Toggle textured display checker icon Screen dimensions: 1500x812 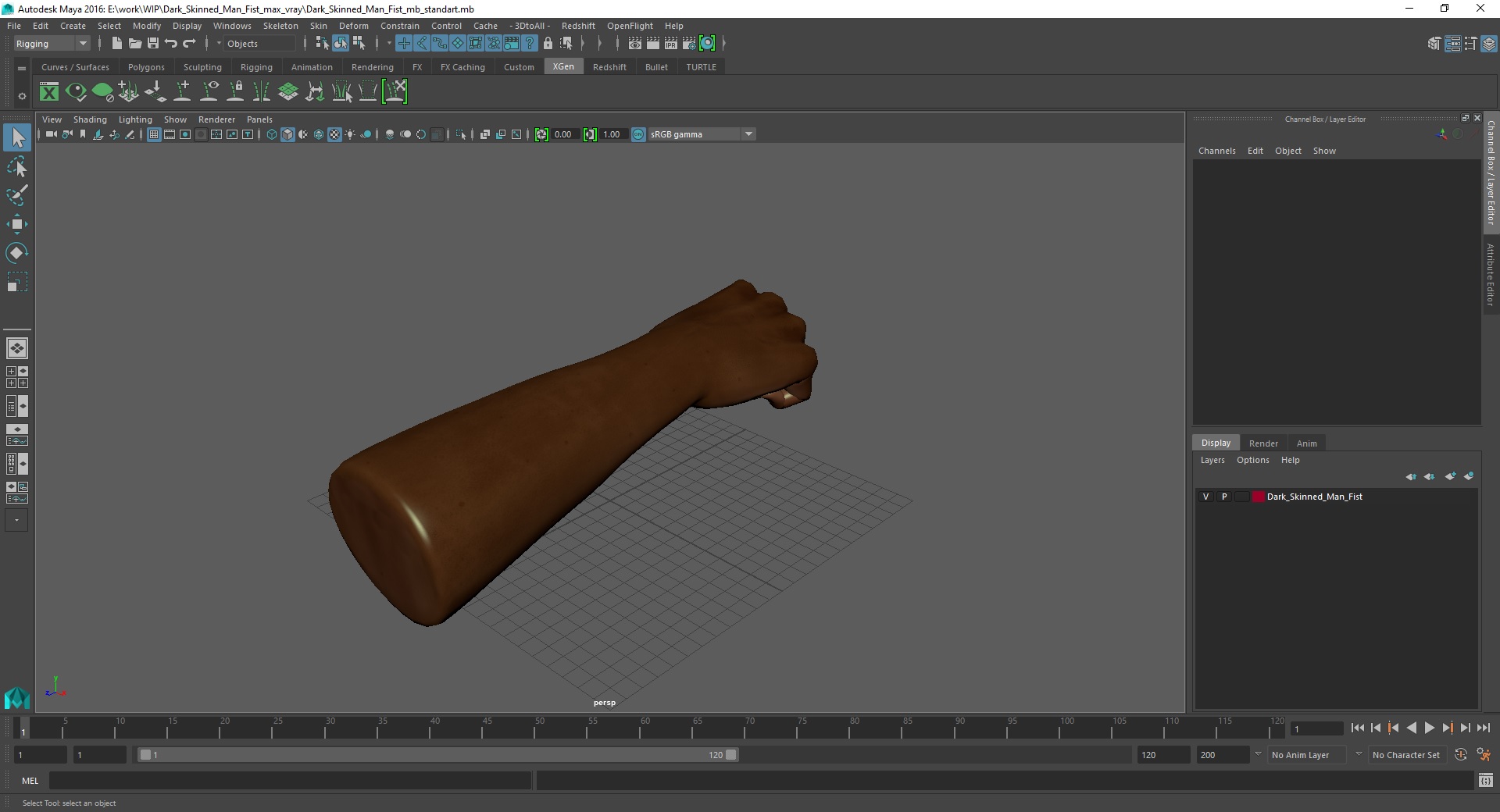334,134
